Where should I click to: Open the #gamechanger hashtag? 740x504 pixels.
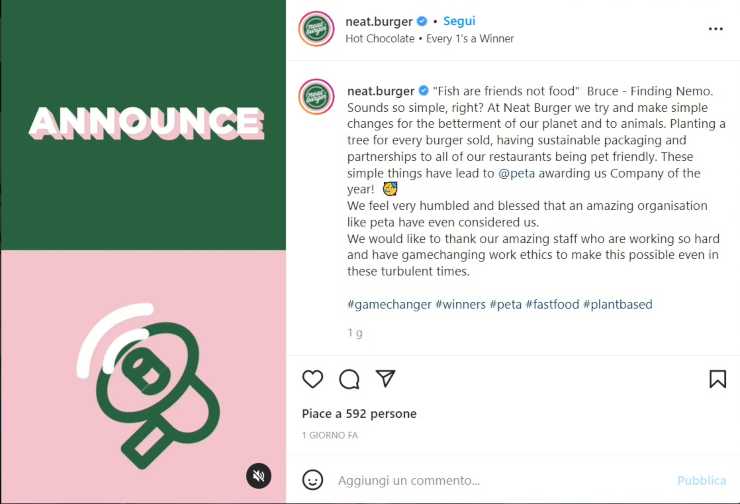coord(390,304)
